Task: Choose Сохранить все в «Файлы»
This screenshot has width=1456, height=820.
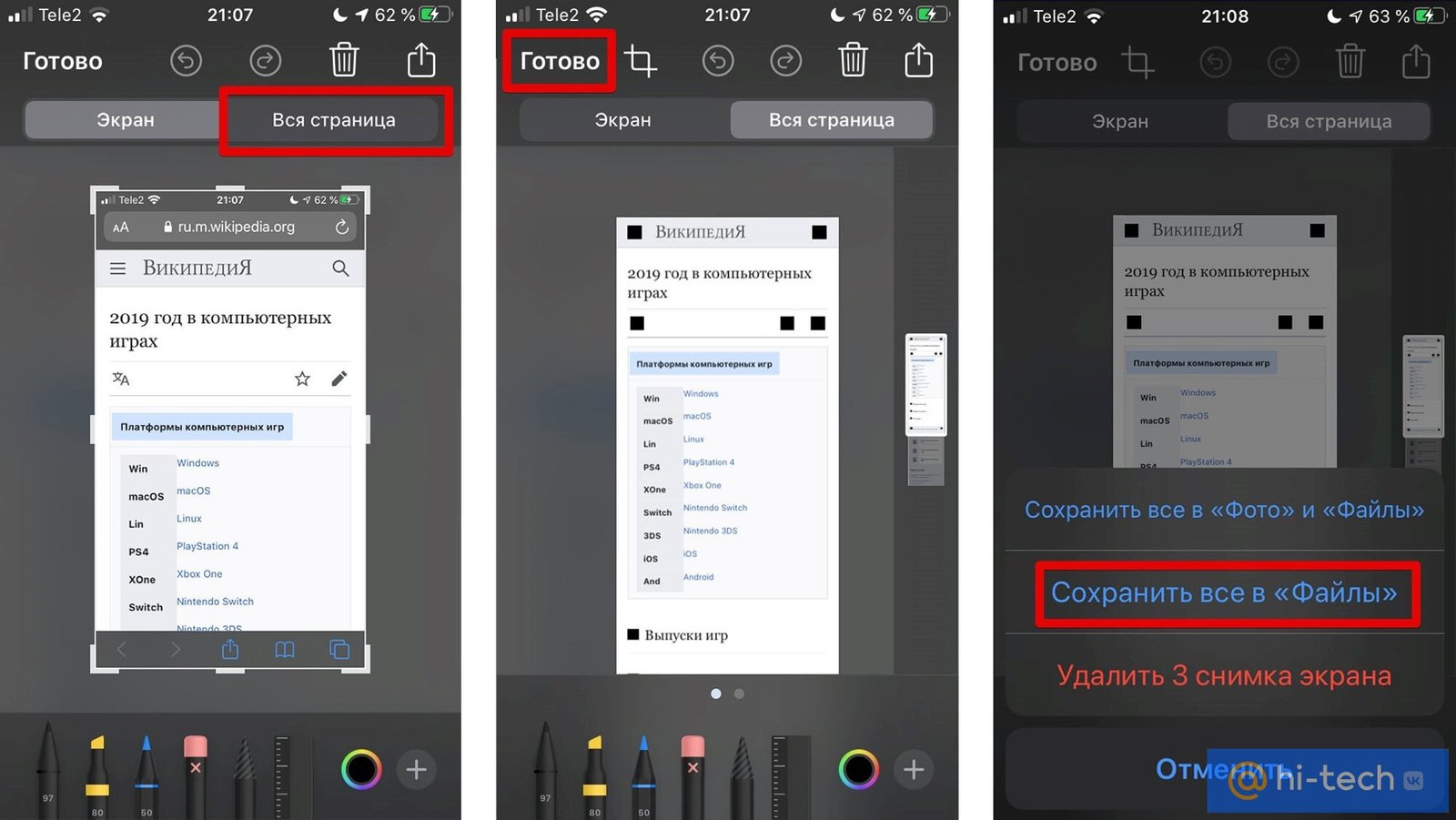Action: click(1224, 592)
